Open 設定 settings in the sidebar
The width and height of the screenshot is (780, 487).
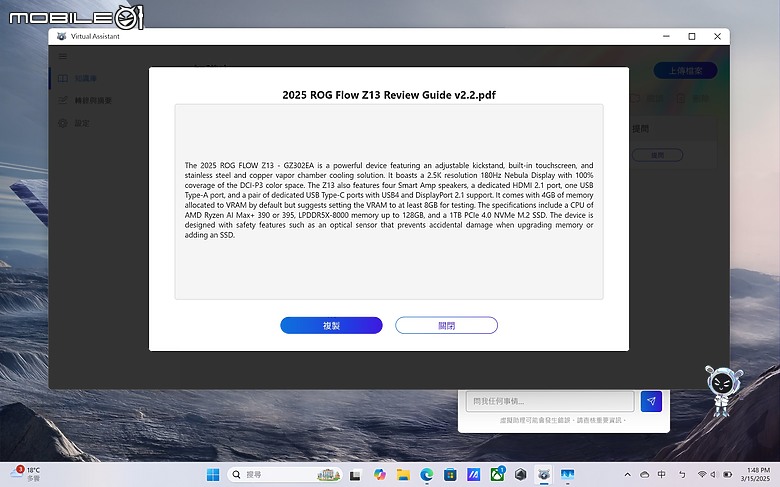(74, 123)
